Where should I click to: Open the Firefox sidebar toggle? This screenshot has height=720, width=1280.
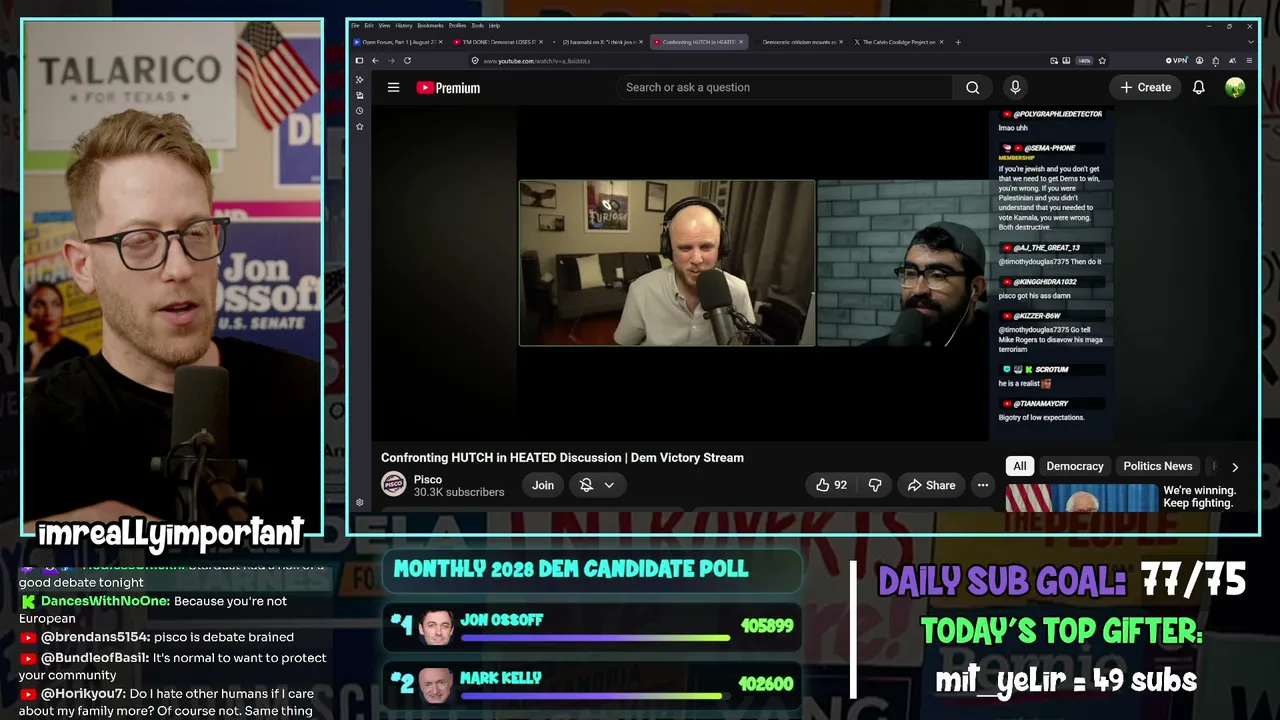[359, 61]
